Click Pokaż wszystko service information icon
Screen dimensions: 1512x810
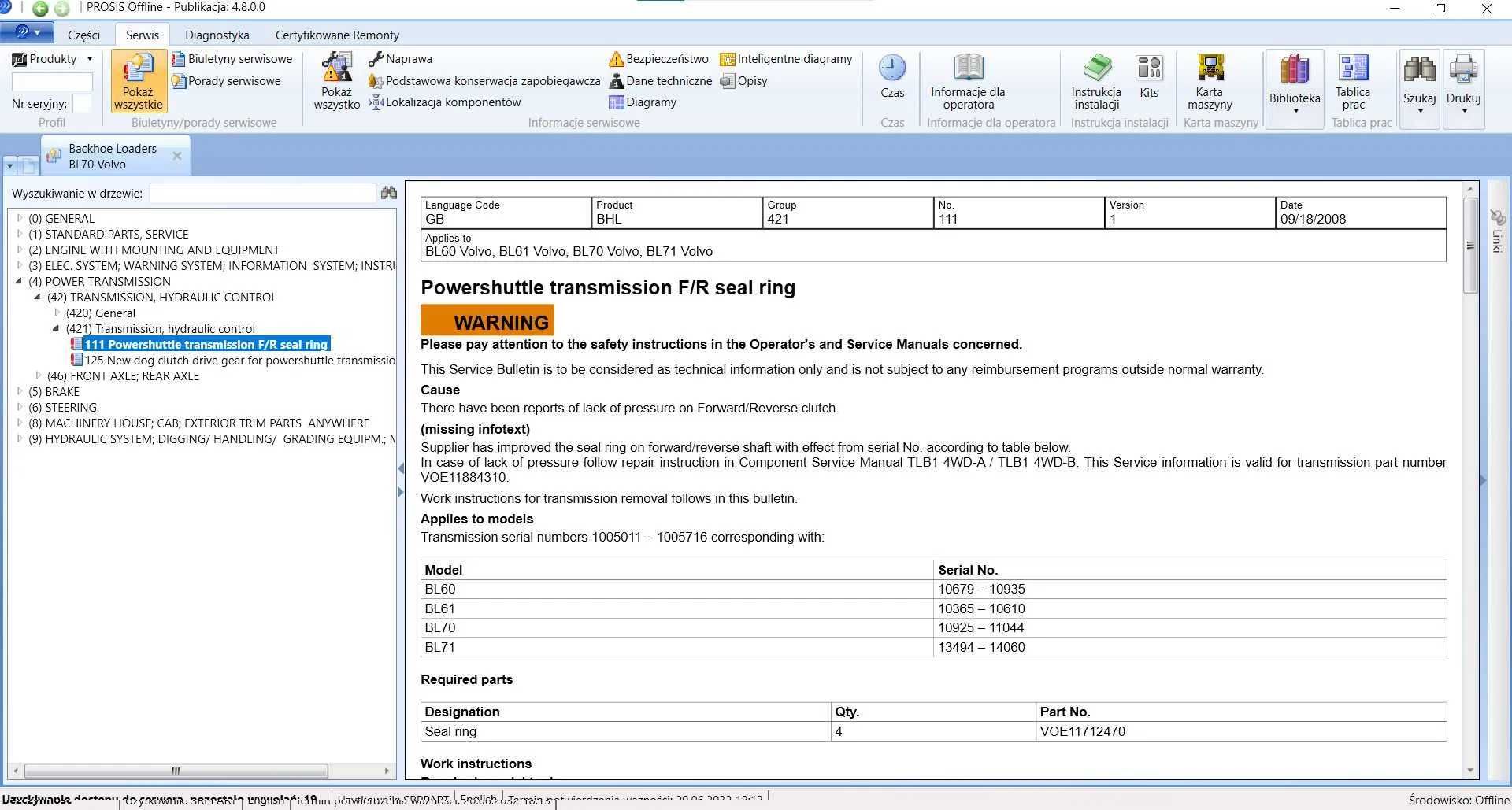pyautogui.click(x=337, y=81)
